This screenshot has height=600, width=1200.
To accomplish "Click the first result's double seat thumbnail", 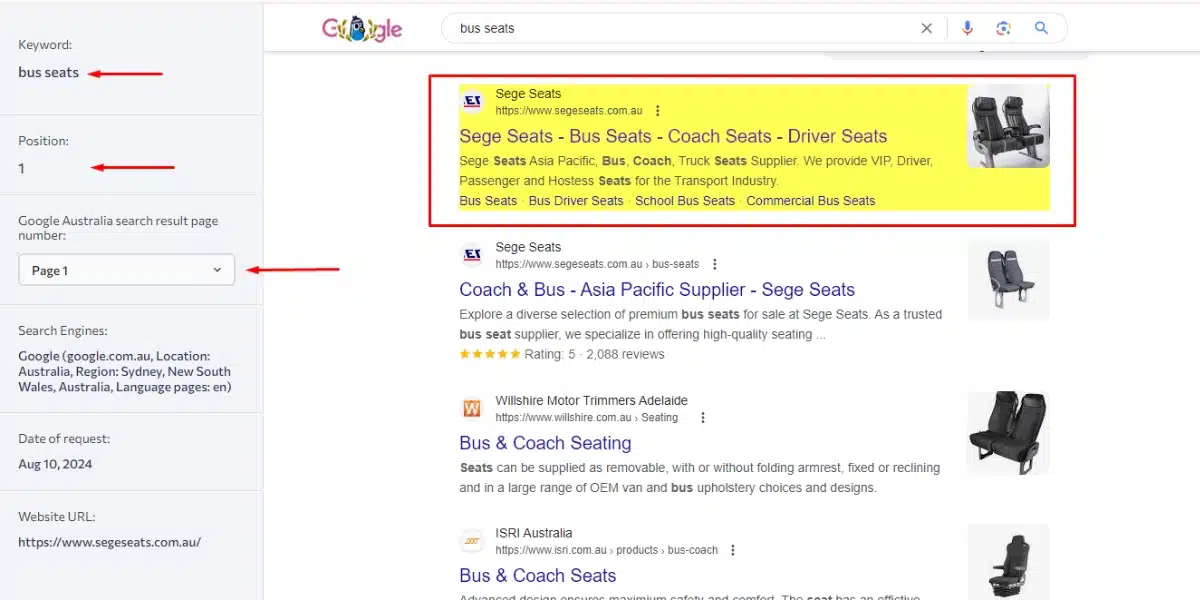I will [1008, 126].
